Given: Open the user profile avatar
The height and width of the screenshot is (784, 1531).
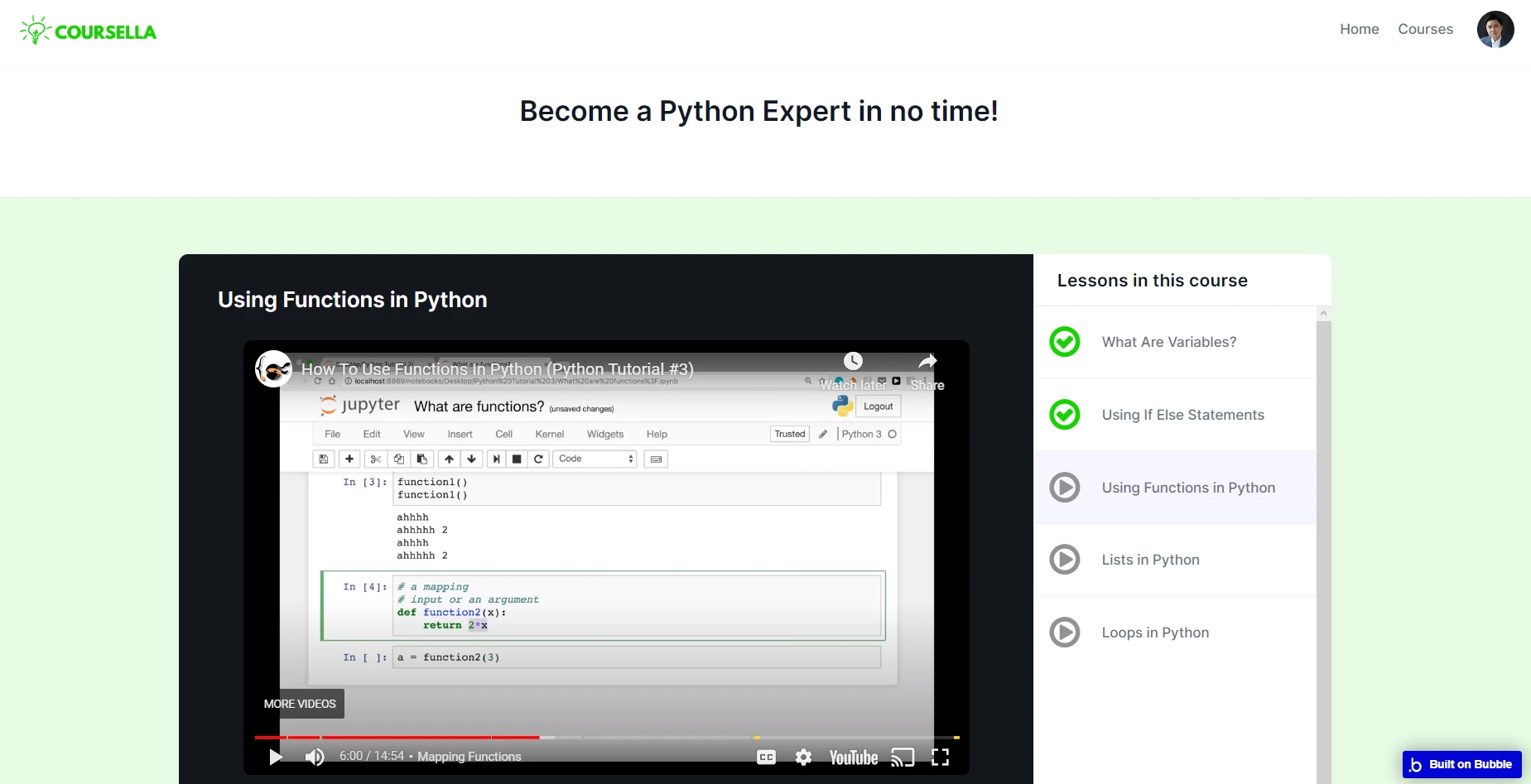Looking at the screenshot, I should (1495, 30).
